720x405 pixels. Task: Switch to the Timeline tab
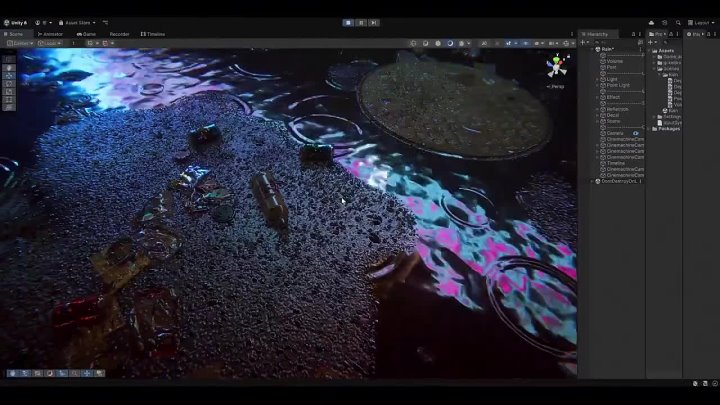coord(153,34)
